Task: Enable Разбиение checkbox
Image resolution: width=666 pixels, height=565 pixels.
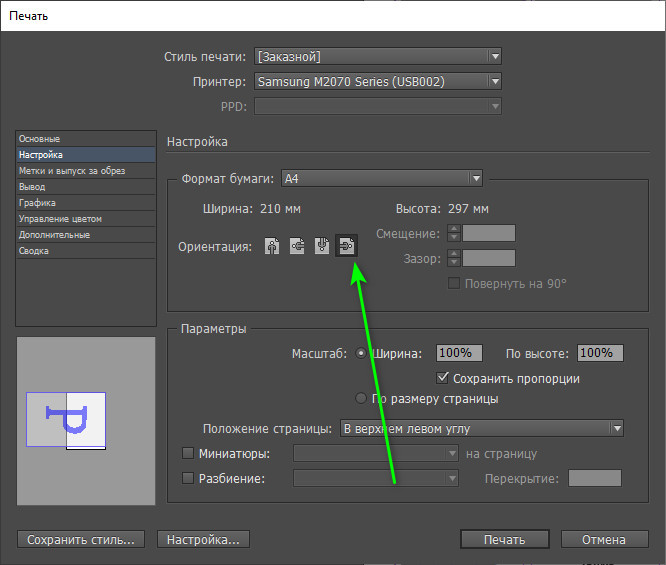Action: coord(188,478)
